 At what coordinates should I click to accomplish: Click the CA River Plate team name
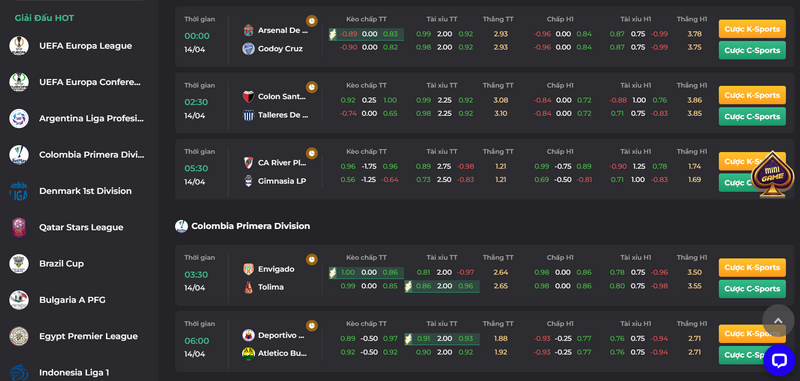click(x=282, y=163)
